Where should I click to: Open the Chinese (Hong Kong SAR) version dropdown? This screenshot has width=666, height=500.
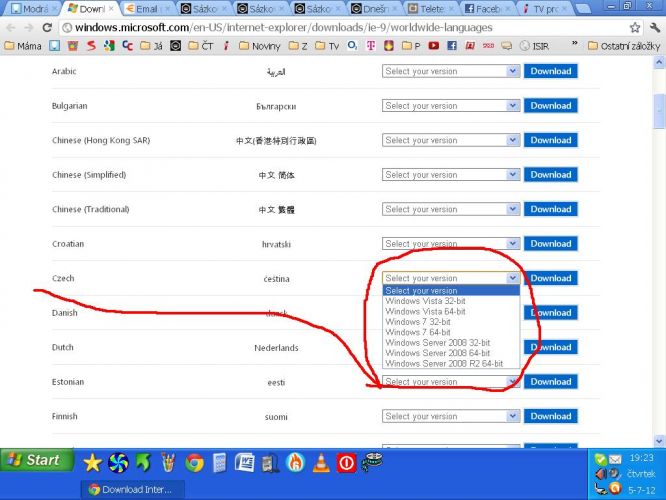(451, 140)
